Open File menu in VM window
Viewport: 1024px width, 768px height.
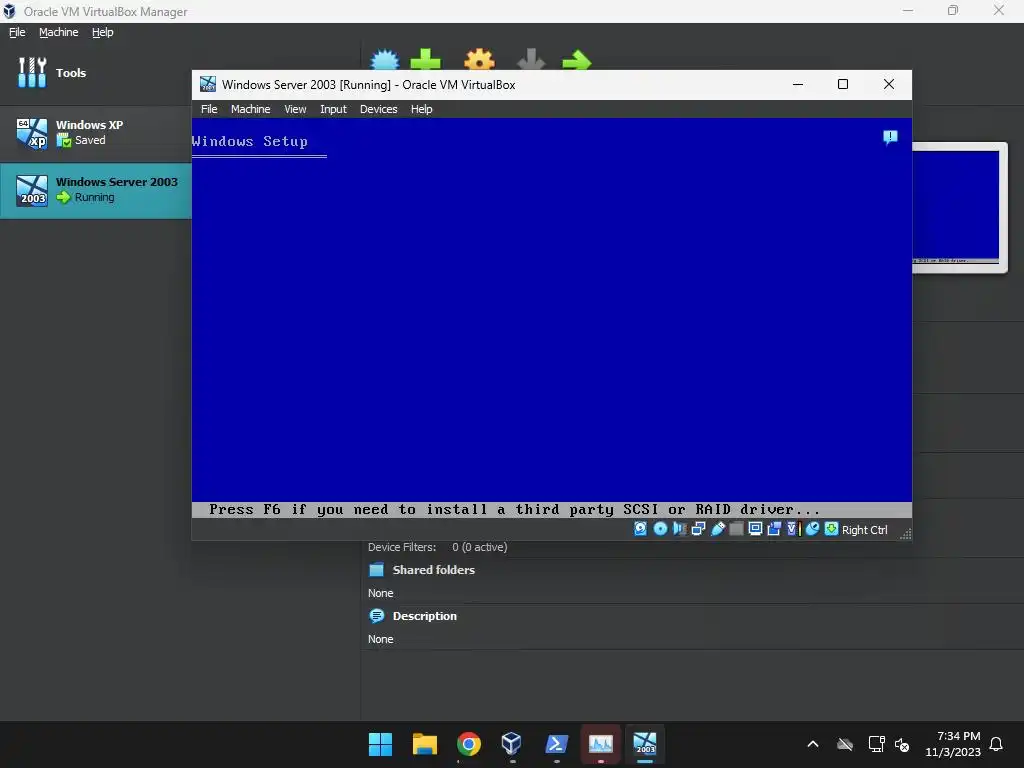tap(209, 109)
